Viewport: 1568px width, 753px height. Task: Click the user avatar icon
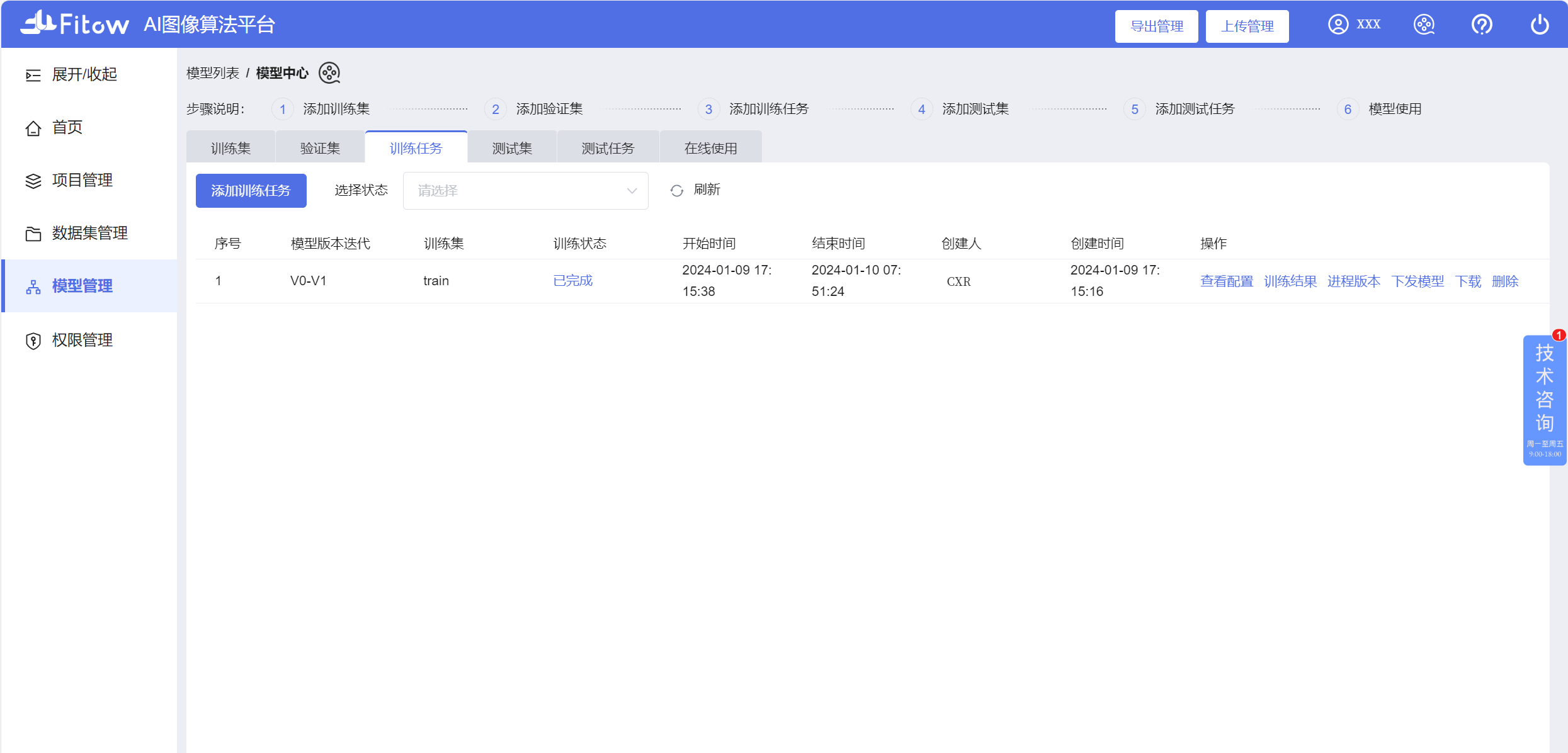(x=1338, y=25)
